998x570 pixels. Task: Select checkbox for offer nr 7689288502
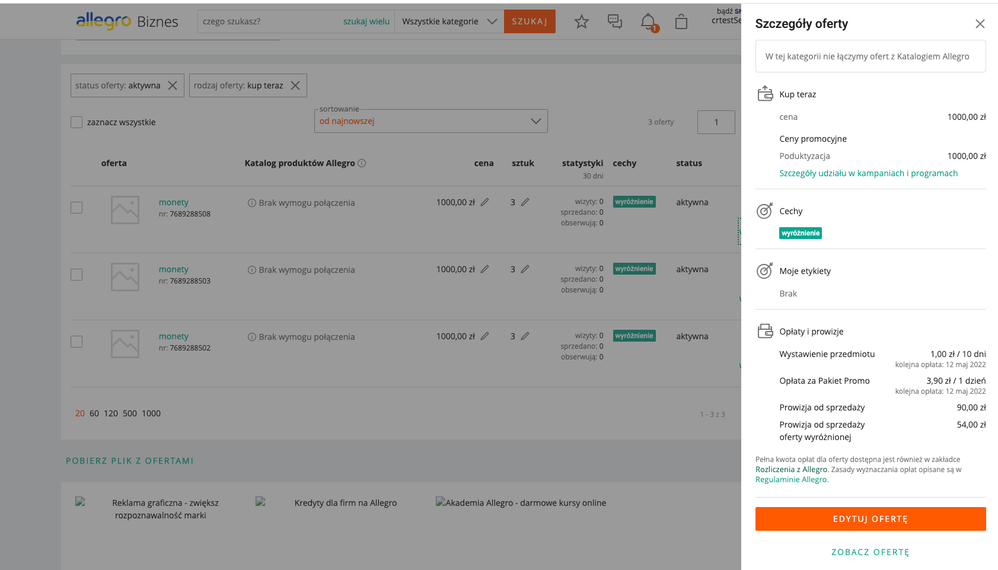point(76,342)
